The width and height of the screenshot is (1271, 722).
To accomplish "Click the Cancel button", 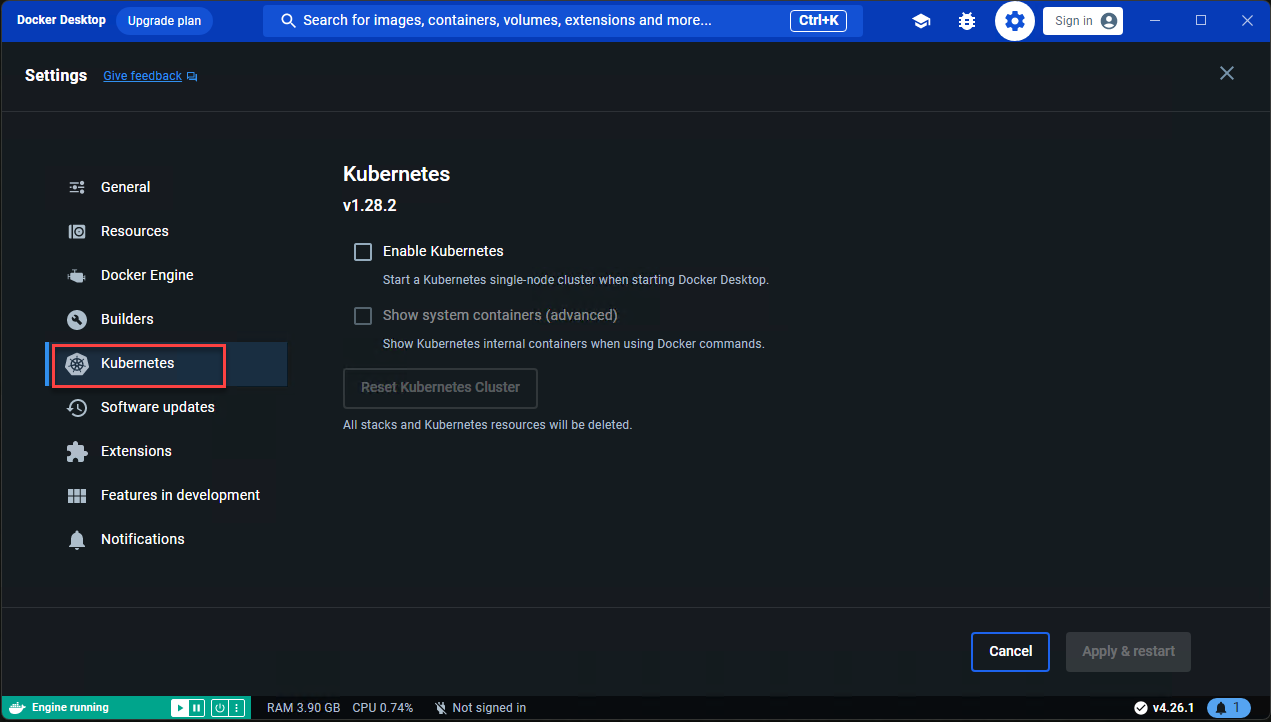I will pyautogui.click(x=1010, y=652).
